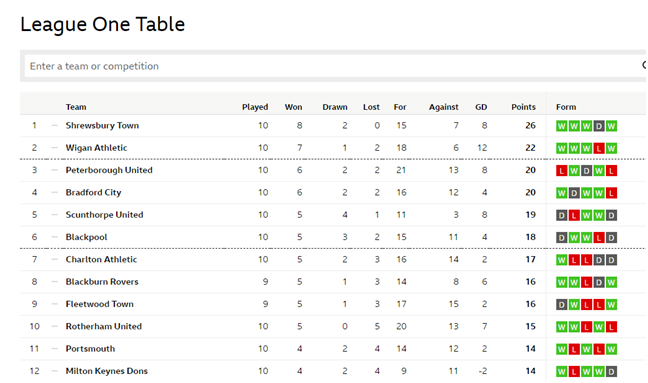Image resolution: width=648 pixels, height=383 pixels.
Task: Select Peterborough United in the table
Action: click(x=109, y=170)
